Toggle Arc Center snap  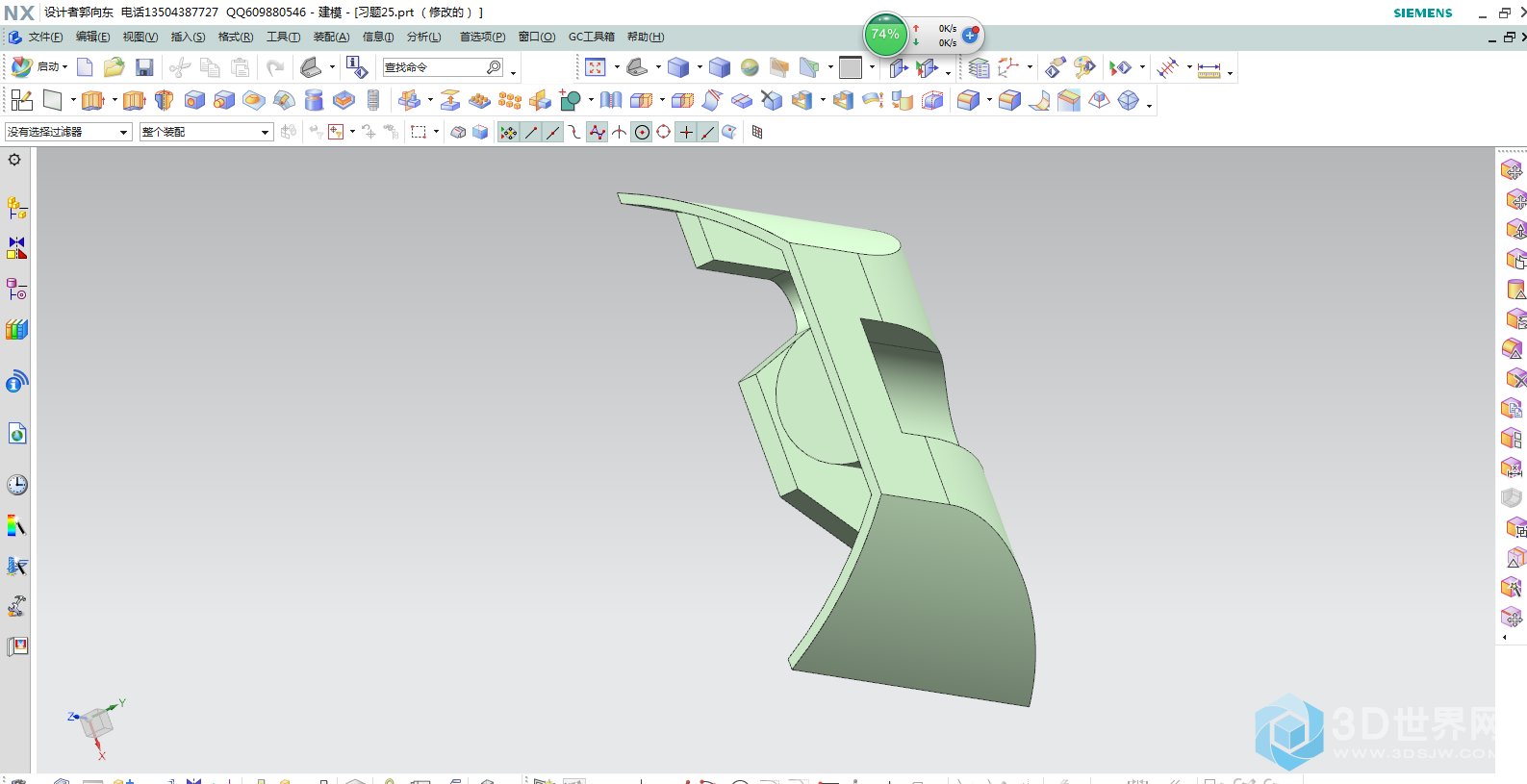[642, 132]
